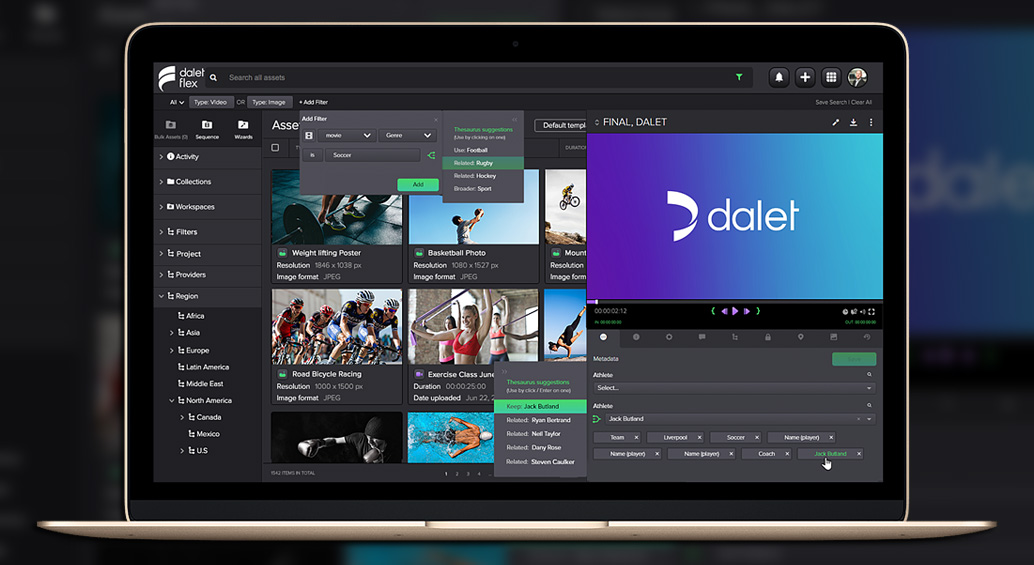Remove the Team tag

[636, 438]
